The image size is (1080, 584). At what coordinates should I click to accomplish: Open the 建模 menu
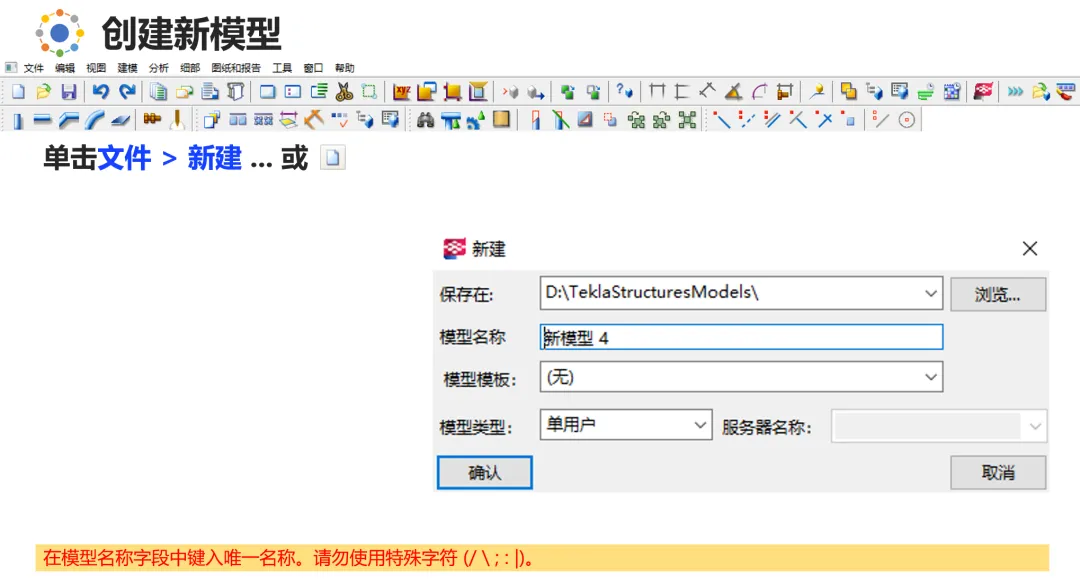coord(127,68)
